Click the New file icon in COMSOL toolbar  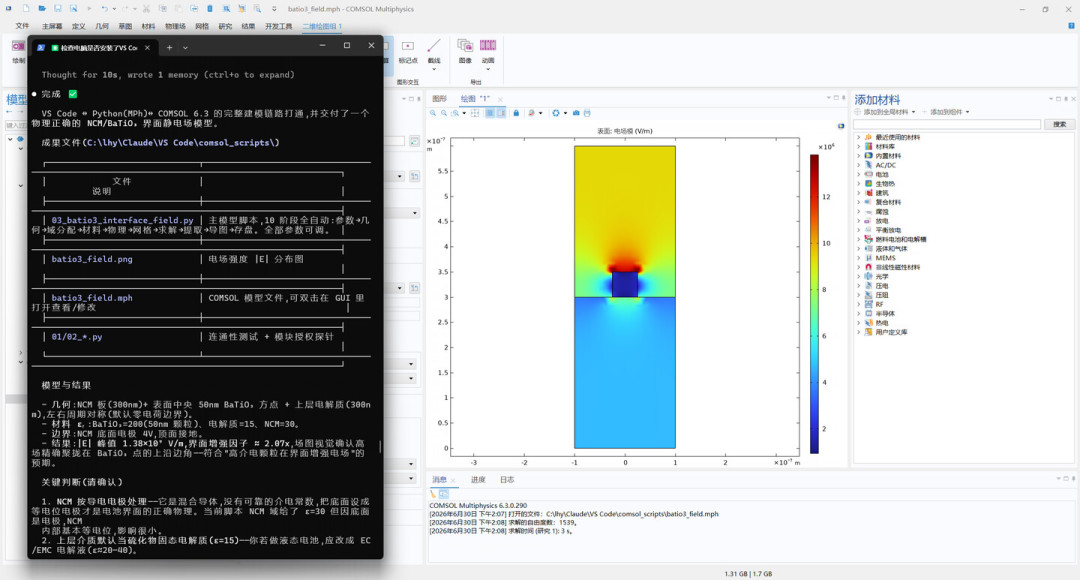click(26, 8)
